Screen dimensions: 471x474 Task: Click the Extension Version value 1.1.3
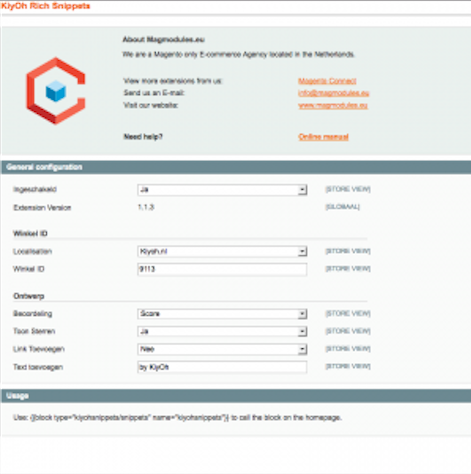click(146, 207)
